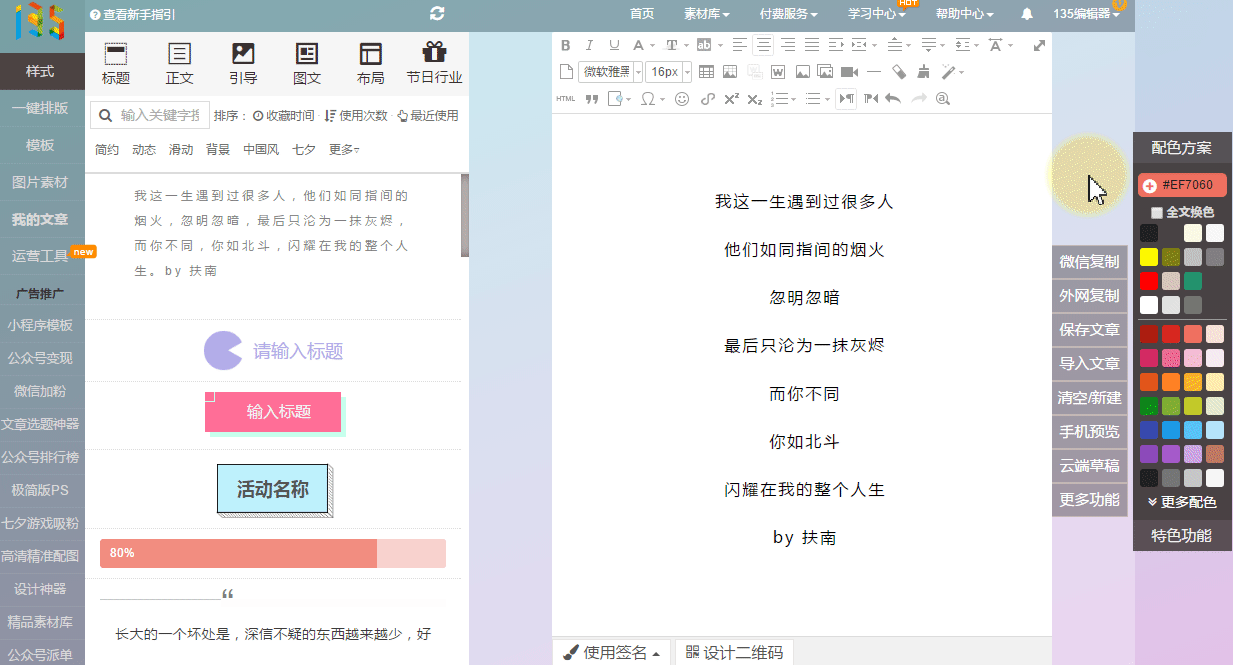Type in the keyword search field
This screenshot has height=665, width=1233.
(x=160, y=115)
